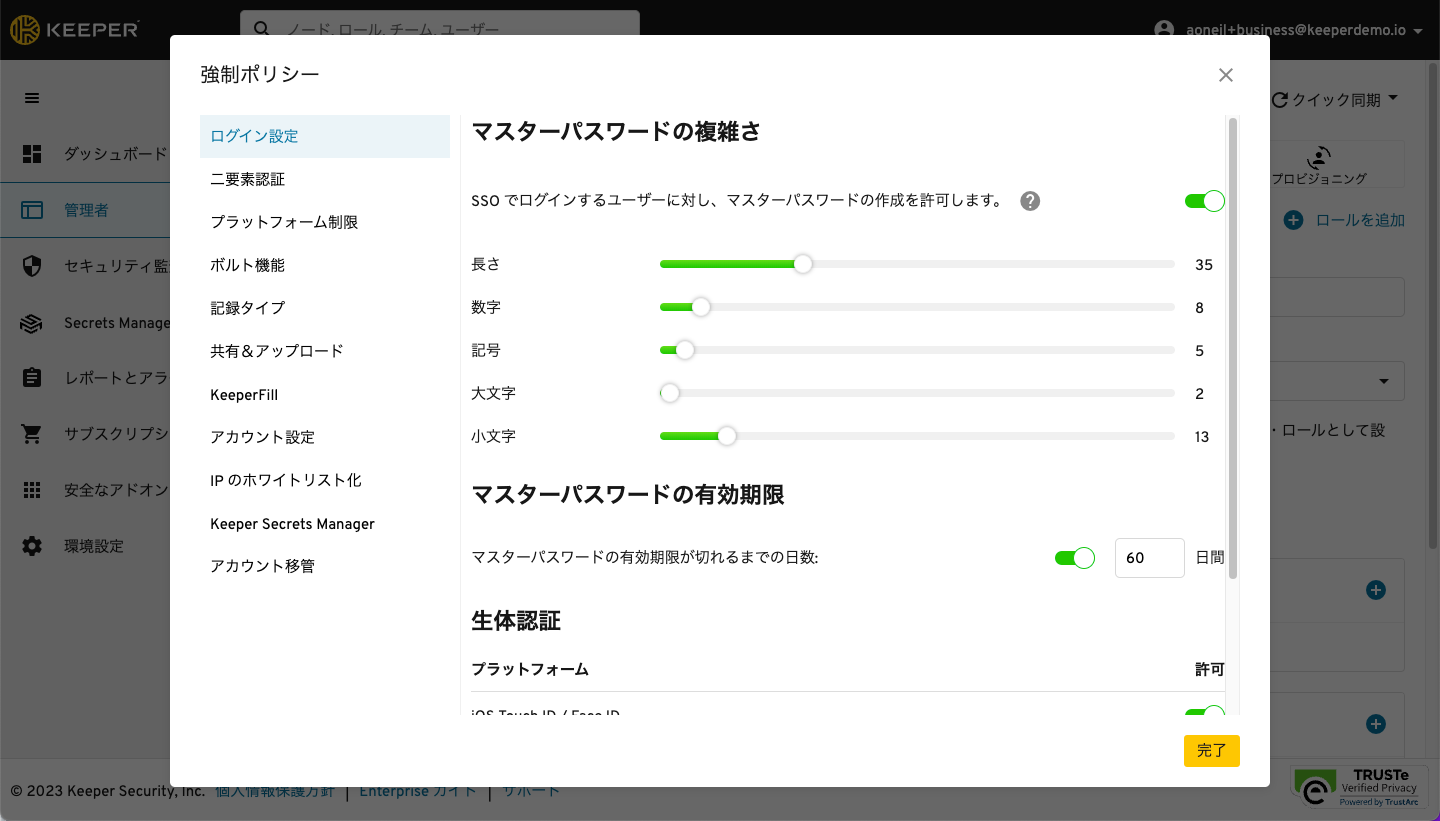1440x821 pixels.
Task: Toggle master password expiration switch off
Action: (x=1074, y=558)
